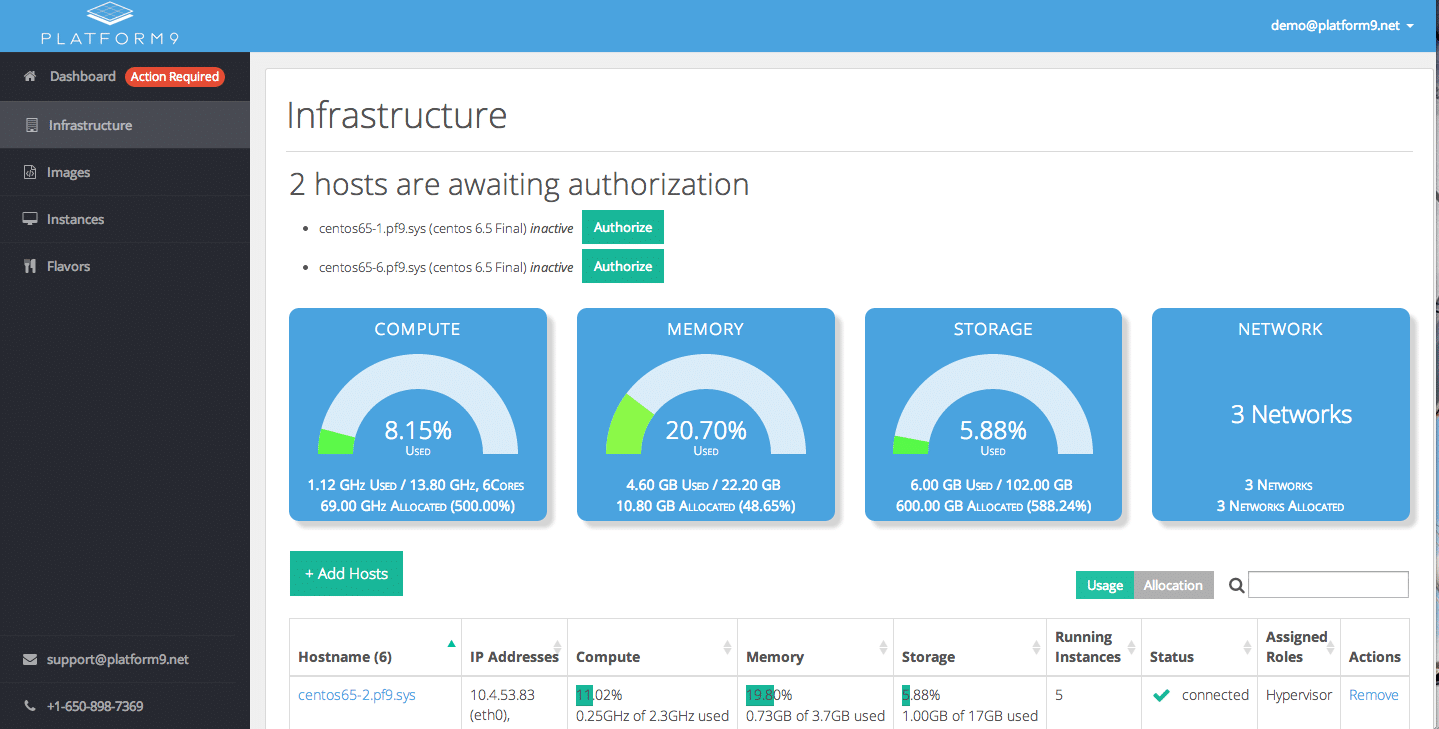Click the Infrastructure server icon in sidebar
Viewport: 1439px width, 729px height.
click(31, 125)
